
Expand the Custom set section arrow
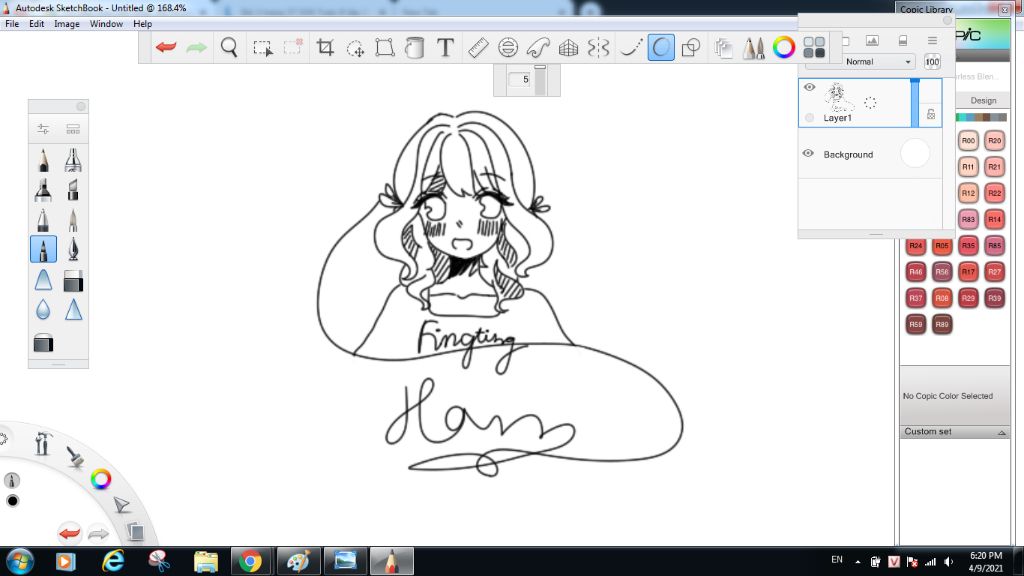[x=1001, y=432]
